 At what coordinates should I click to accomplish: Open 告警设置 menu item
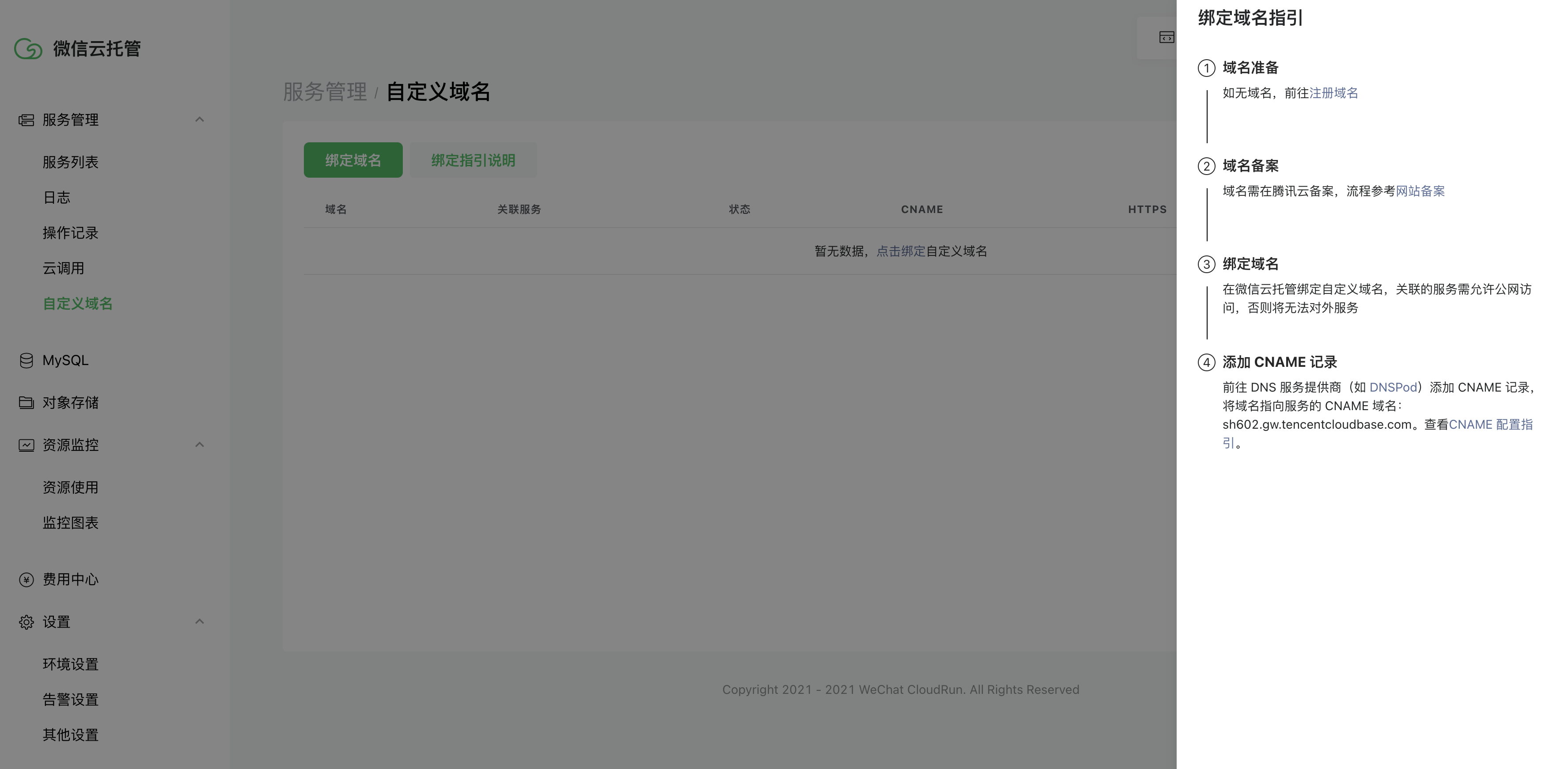coord(71,700)
